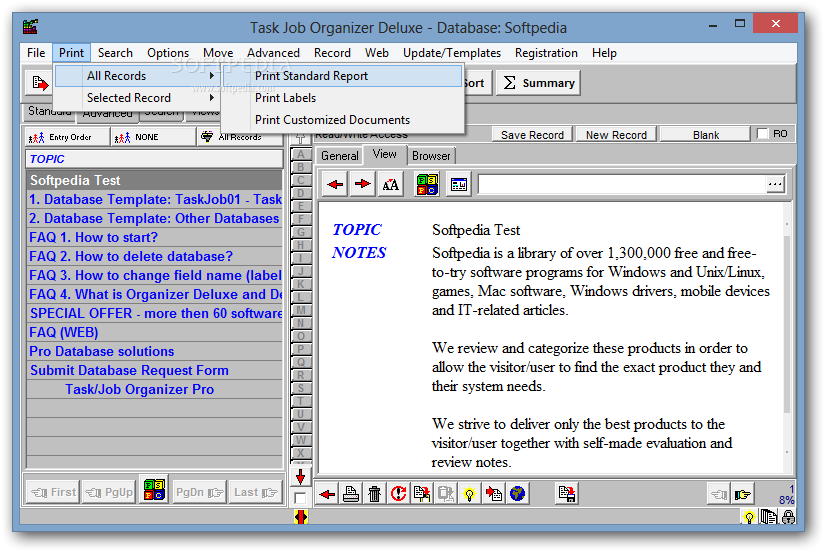Viewport: 825px width, 552px height.
Task: Click the next record pointing hand icon
Action: pos(743,495)
